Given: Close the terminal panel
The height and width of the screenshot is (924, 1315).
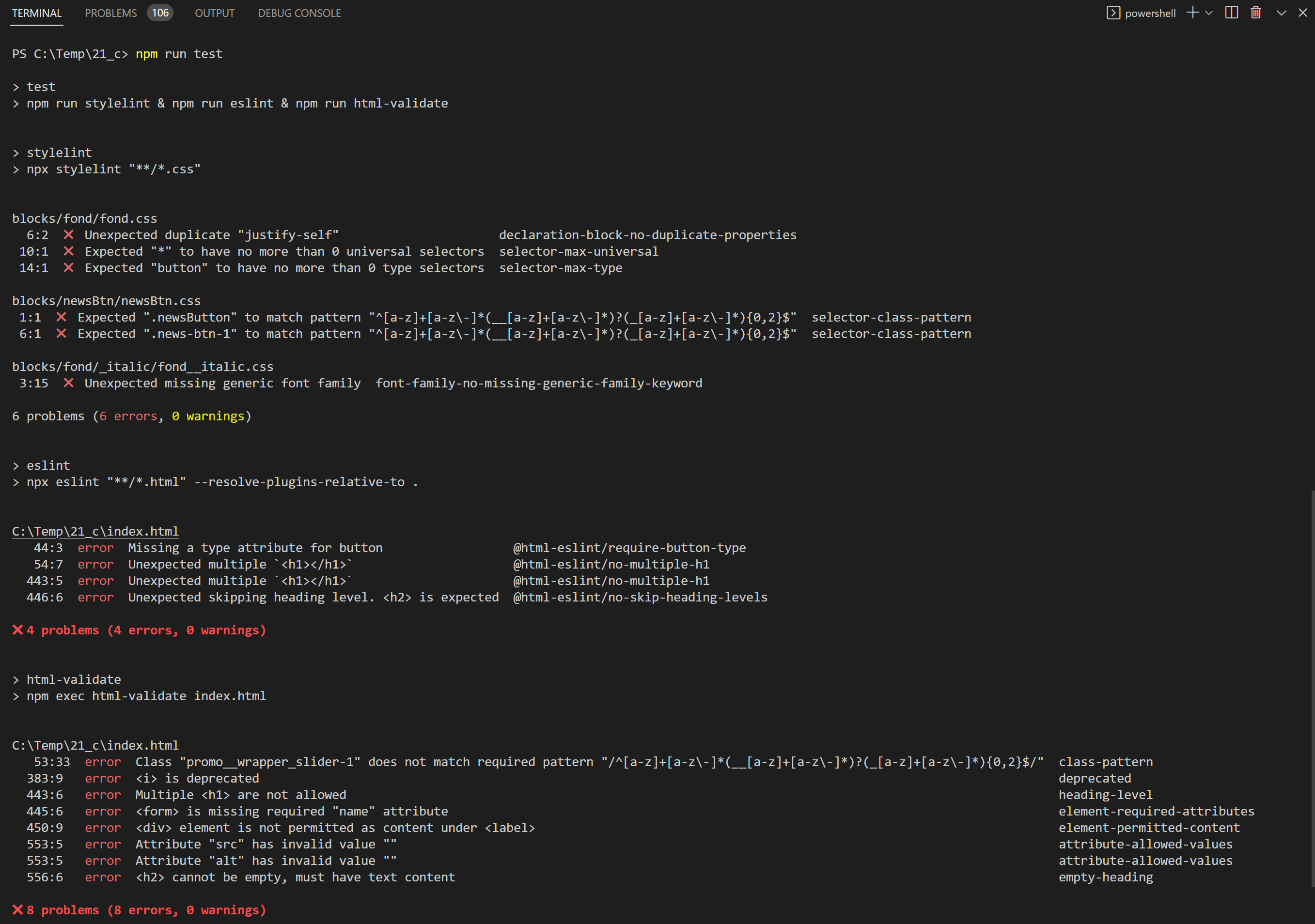Looking at the screenshot, I should point(1302,13).
